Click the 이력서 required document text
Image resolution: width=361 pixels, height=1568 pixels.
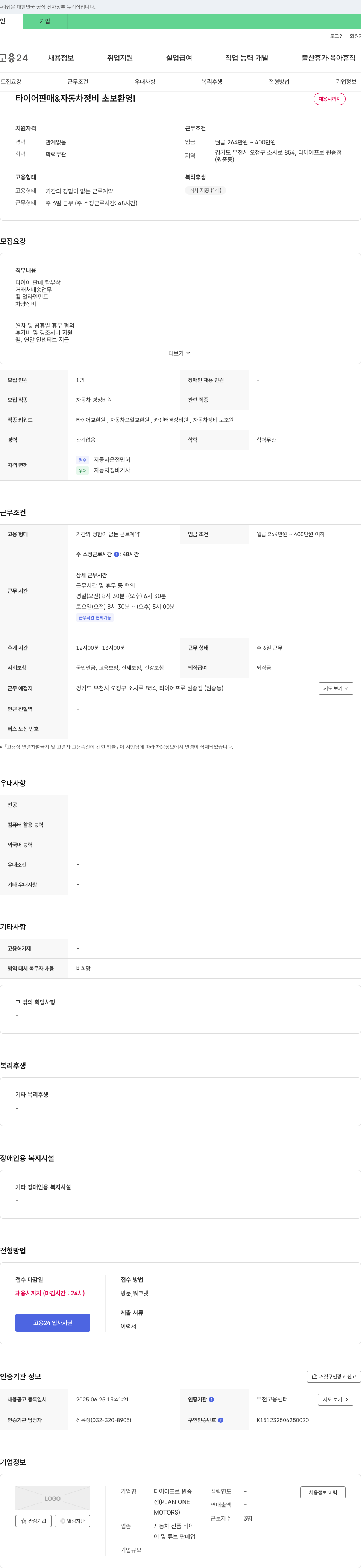(x=129, y=1326)
